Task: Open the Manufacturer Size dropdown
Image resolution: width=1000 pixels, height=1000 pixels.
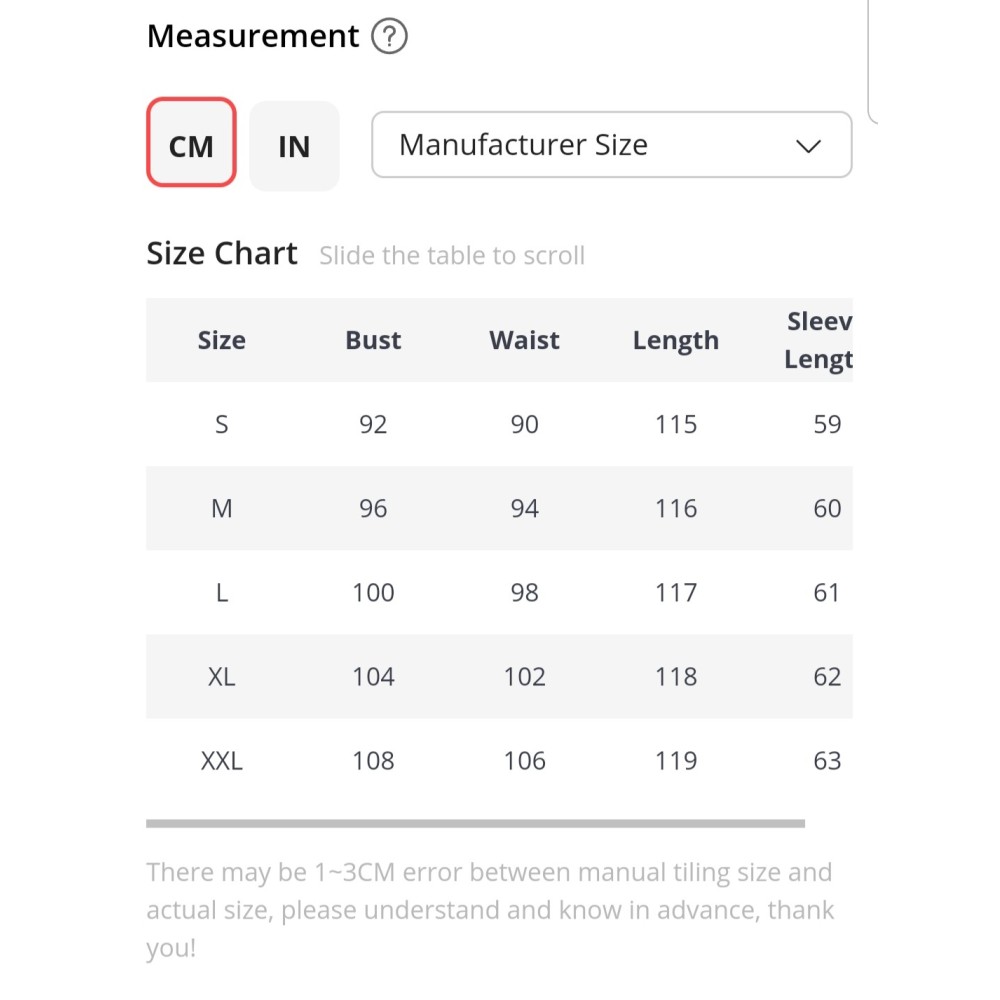Action: pyautogui.click(x=610, y=145)
